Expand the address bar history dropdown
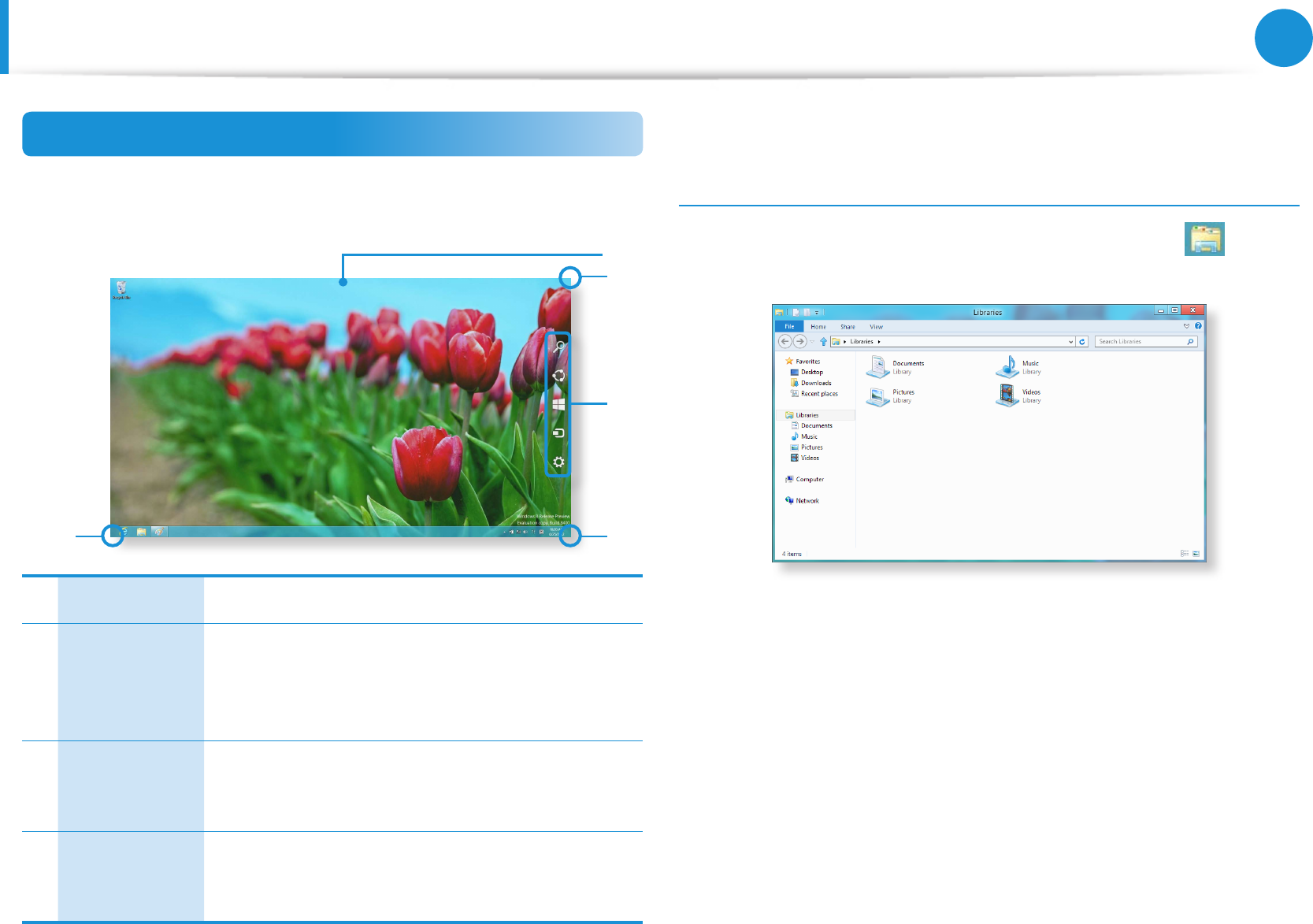Viewport: 1313px width, 924px height. click(1070, 342)
